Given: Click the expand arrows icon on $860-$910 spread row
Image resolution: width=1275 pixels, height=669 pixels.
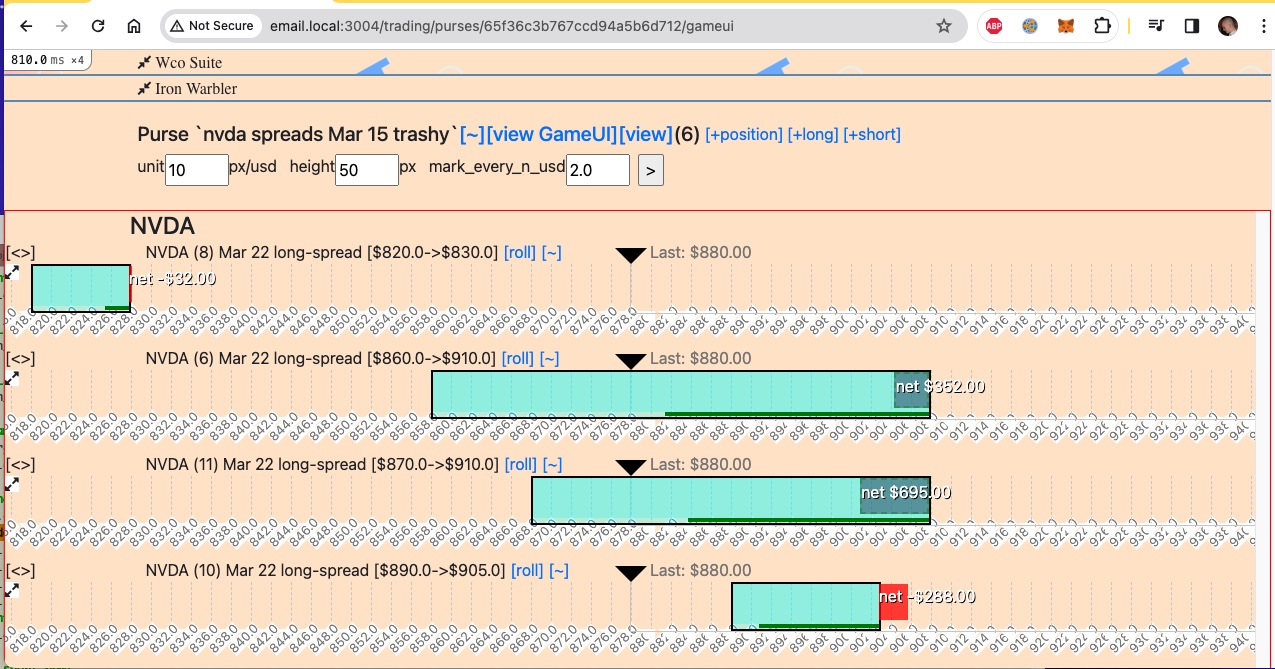Looking at the screenshot, I should (x=12, y=378).
